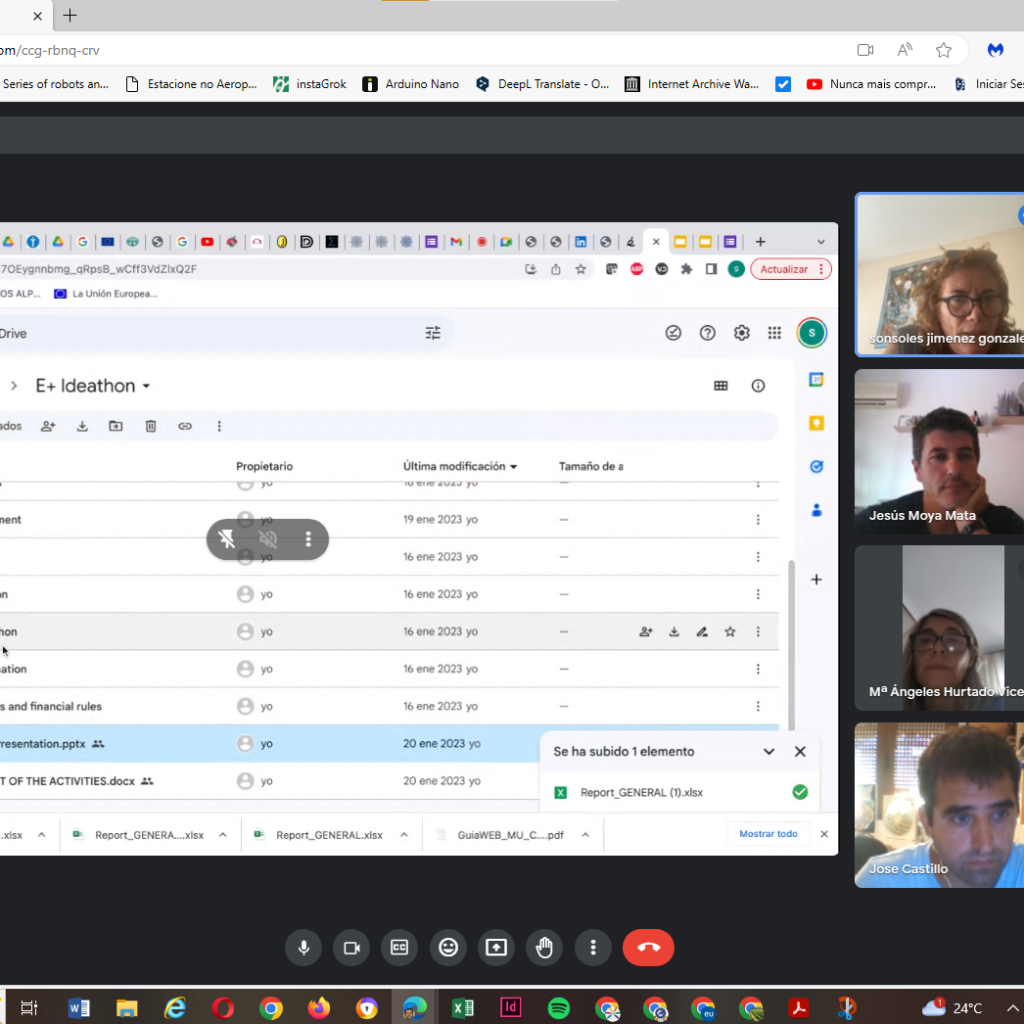Open the emoji reactions button
Image resolution: width=1024 pixels, height=1024 pixels.
(448, 948)
